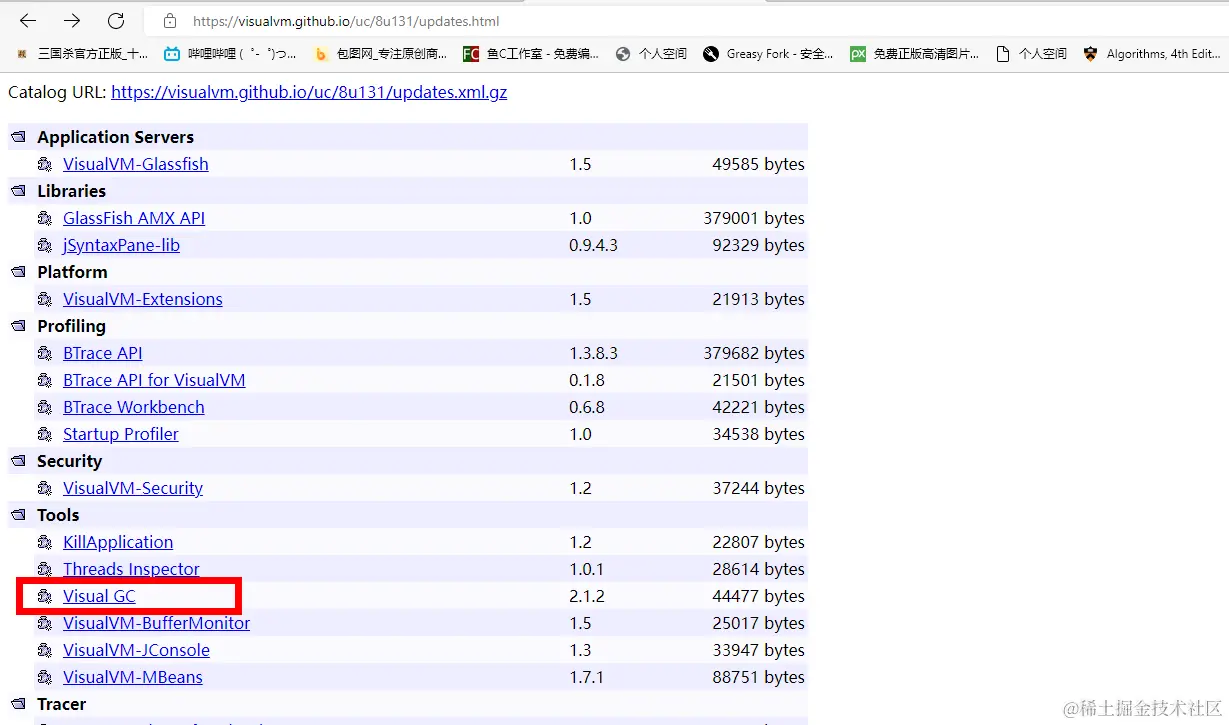Click the Visual GC version 2.1.2

click(x=587, y=596)
